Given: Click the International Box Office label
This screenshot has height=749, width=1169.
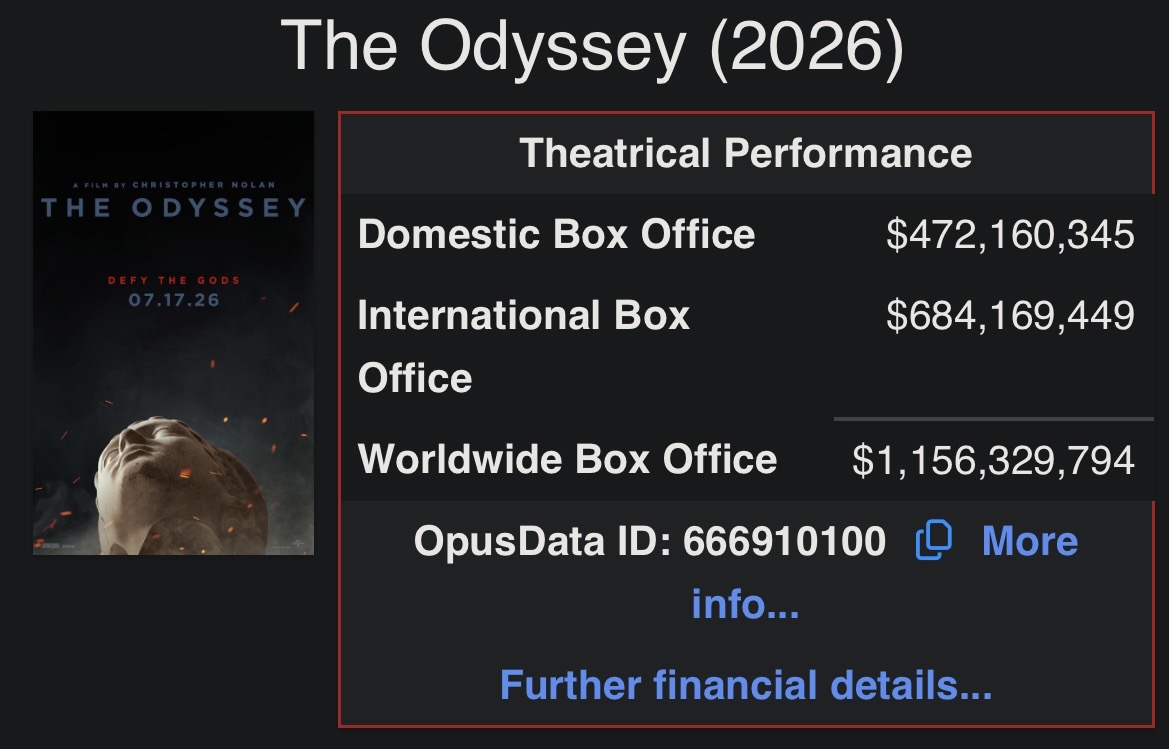Looking at the screenshot, I should pyautogui.click(x=523, y=347).
